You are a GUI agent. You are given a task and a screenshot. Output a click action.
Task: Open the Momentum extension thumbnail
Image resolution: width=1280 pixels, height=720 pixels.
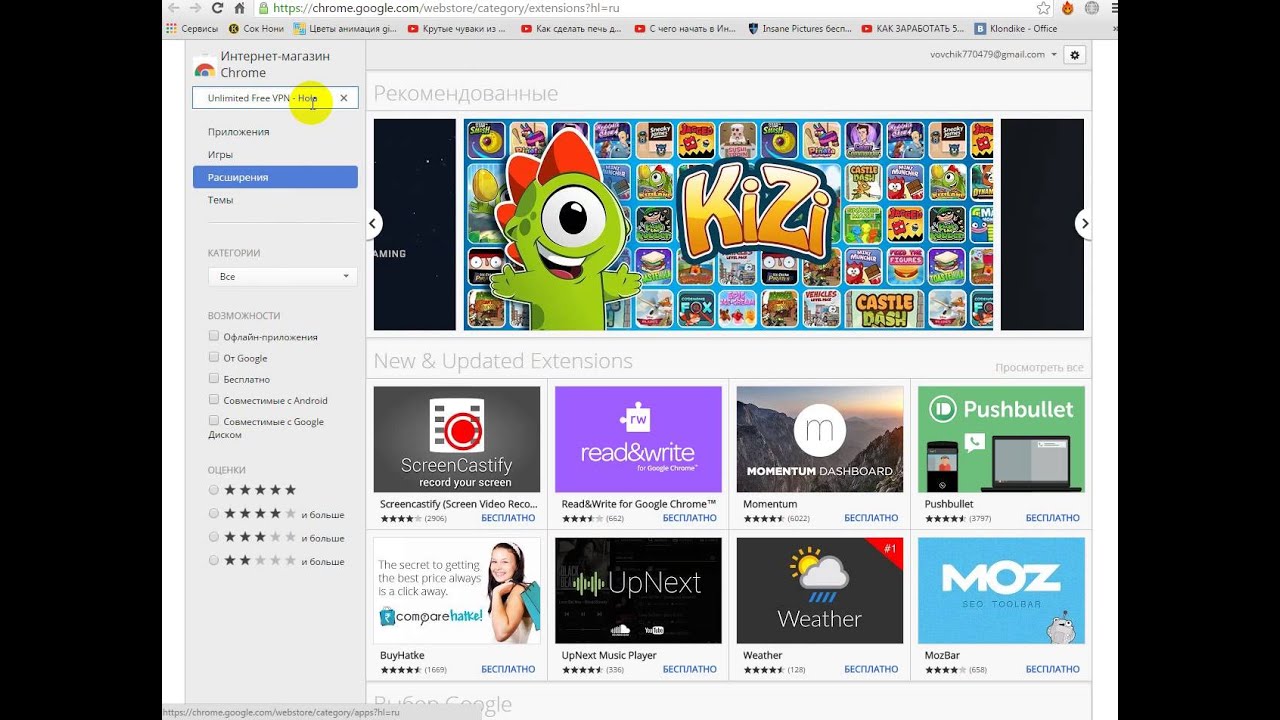click(820, 440)
